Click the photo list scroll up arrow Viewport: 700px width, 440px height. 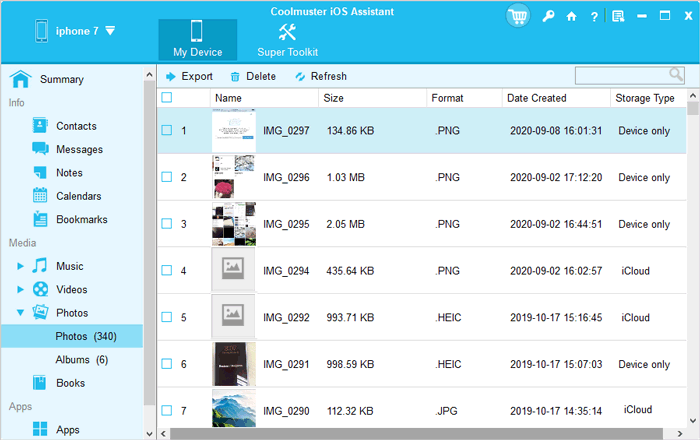point(693,95)
